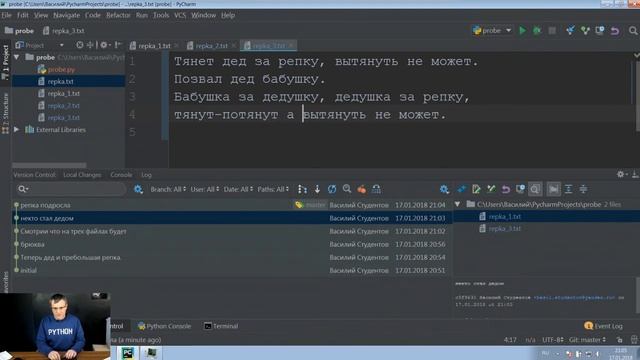
Task: Change UTF-8 file encoding in status bar
Action: point(553,340)
